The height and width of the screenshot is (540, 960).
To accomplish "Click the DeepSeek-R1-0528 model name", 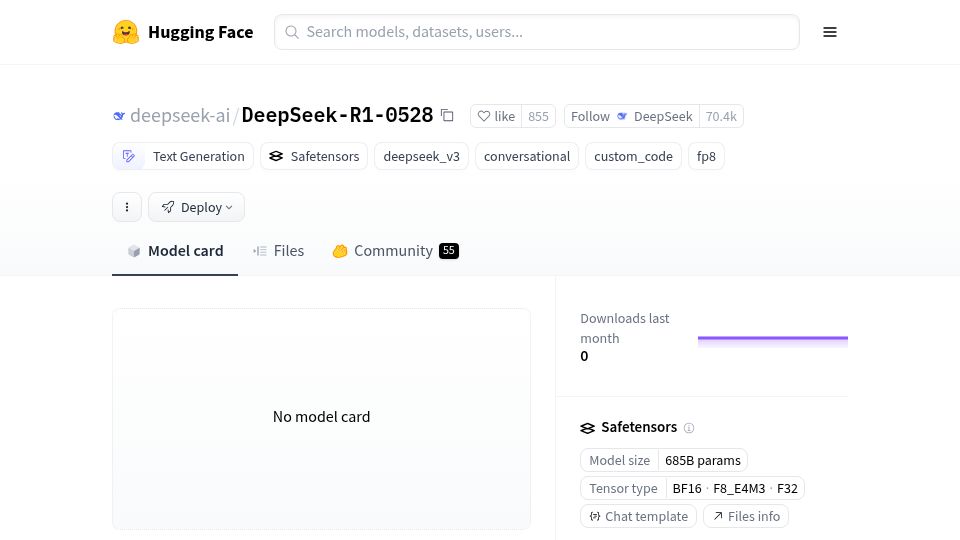I will tap(337, 115).
